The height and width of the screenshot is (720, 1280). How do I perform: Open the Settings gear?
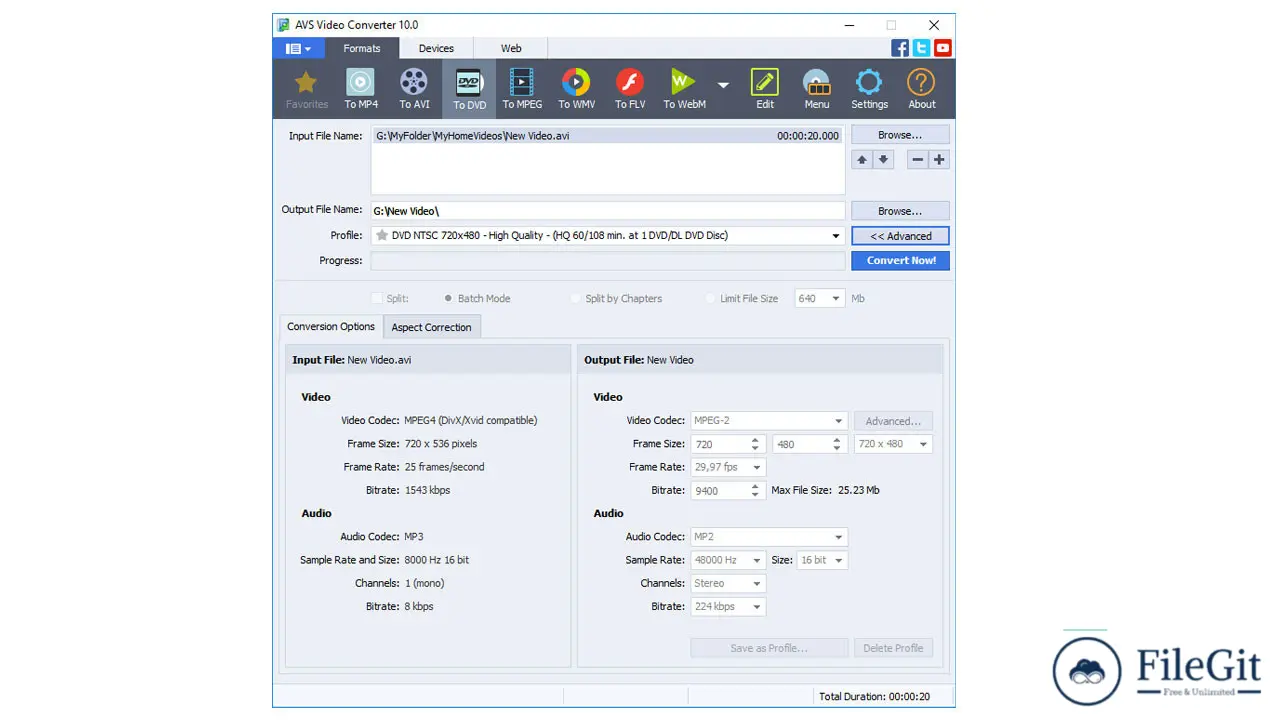869,89
